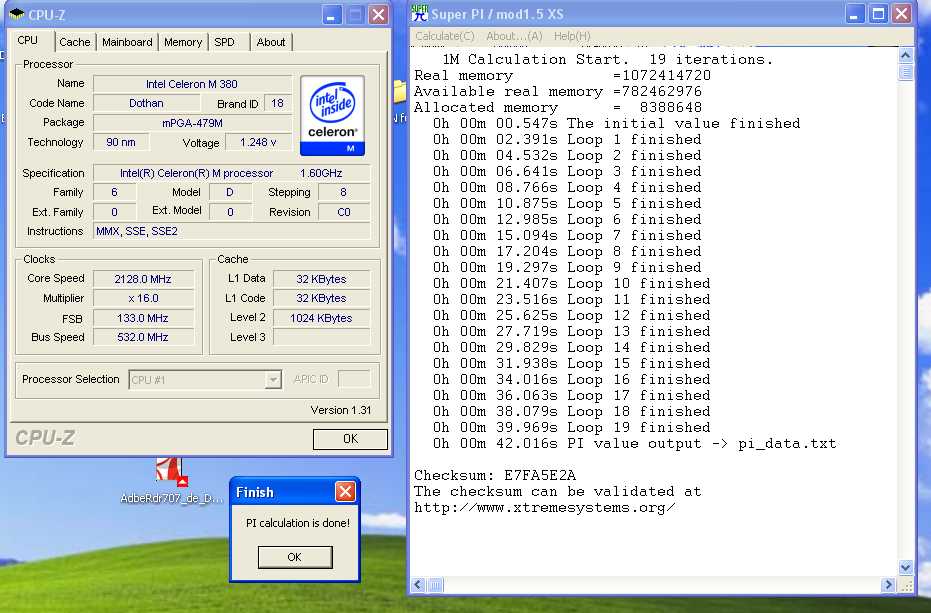931x613 pixels.
Task: Click the Multiplier value 'x 16.0'
Action: click(143, 298)
